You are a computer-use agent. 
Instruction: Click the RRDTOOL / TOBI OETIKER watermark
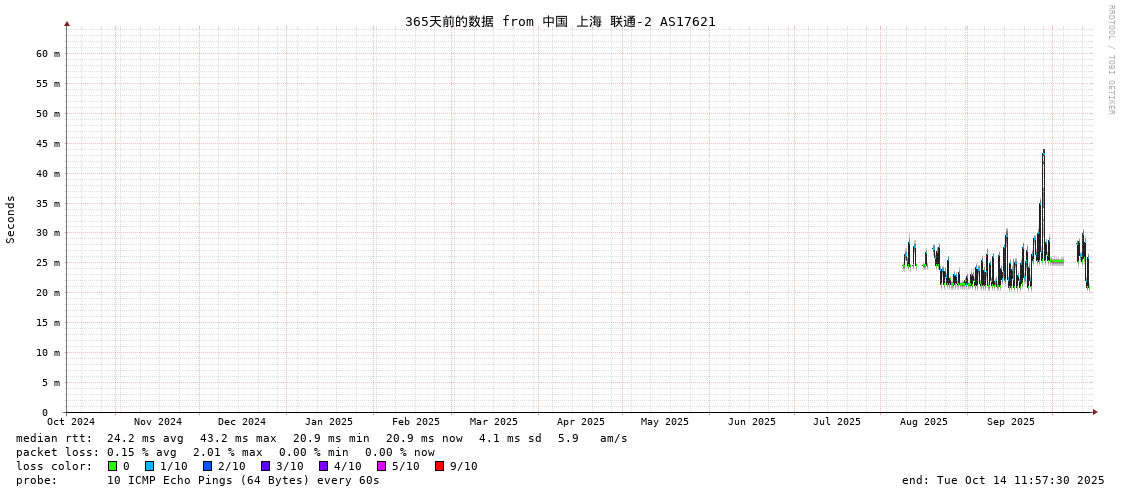click(1110, 60)
